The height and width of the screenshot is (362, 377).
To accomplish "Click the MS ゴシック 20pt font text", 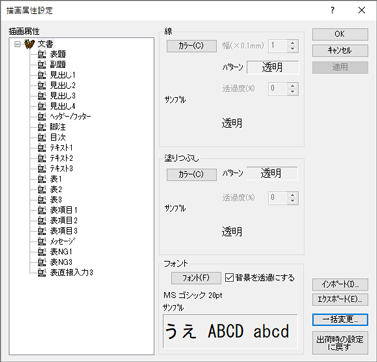I will coord(193,296).
